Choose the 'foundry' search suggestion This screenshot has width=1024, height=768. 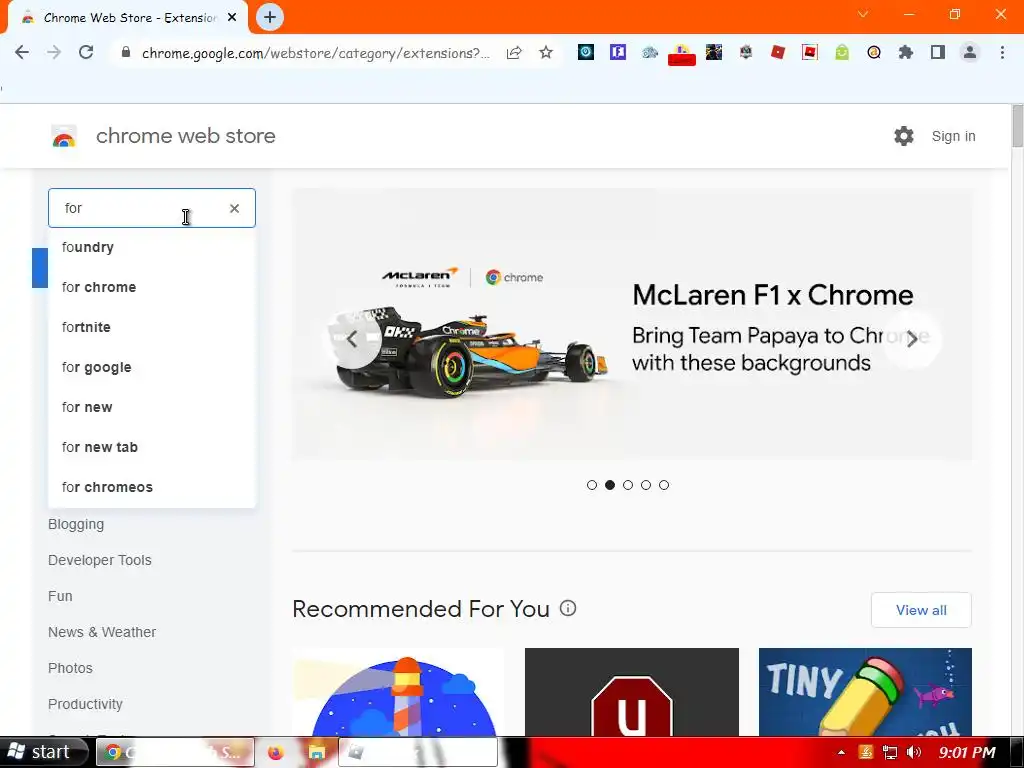coord(152,248)
